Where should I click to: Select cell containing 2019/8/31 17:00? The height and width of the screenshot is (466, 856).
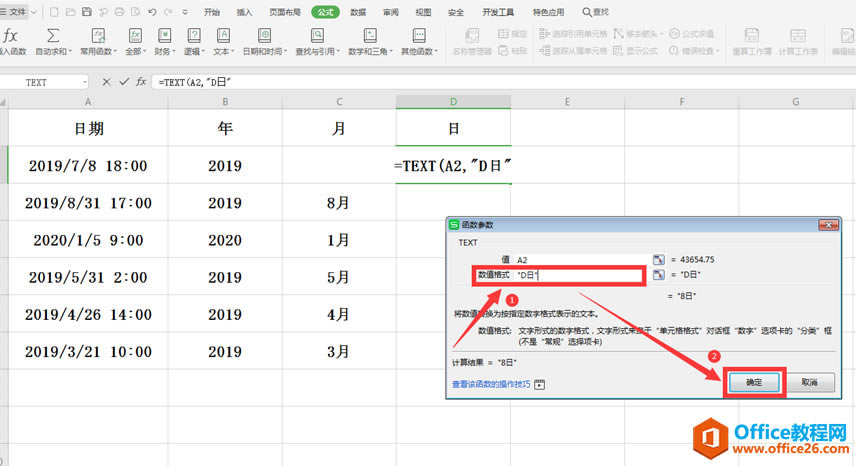point(88,203)
